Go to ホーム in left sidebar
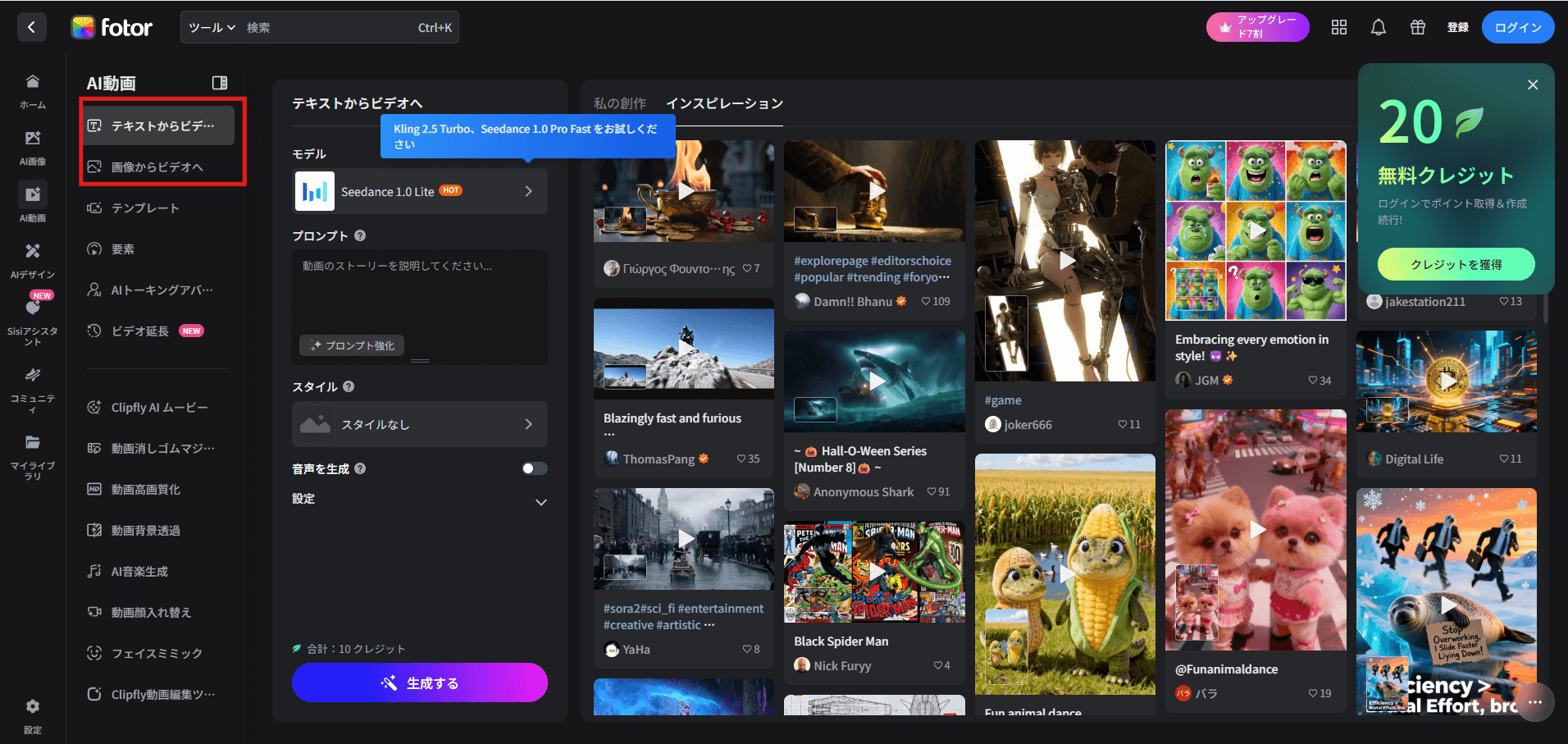1568x744 pixels. [x=33, y=90]
